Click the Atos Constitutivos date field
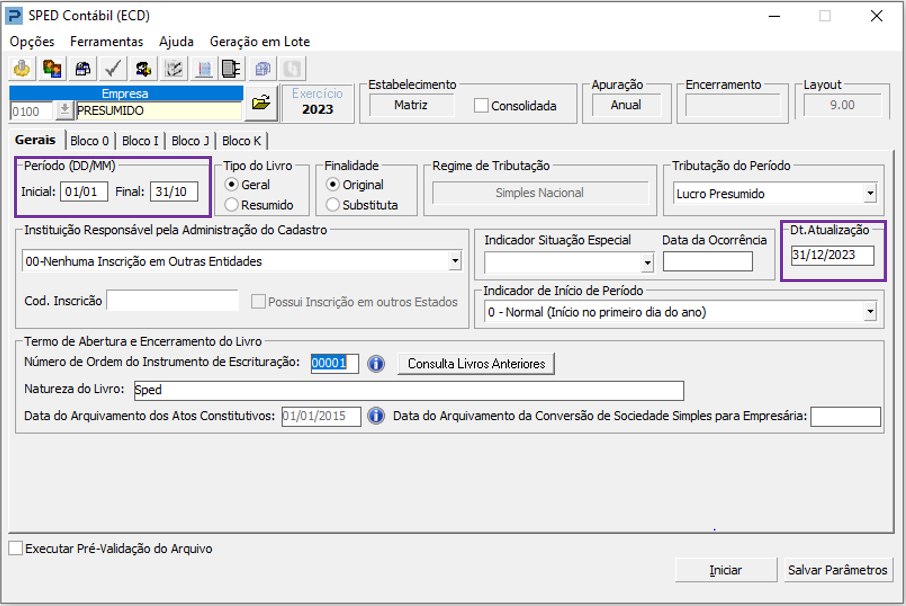The height and width of the screenshot is (606, 906). pos(321,416)
